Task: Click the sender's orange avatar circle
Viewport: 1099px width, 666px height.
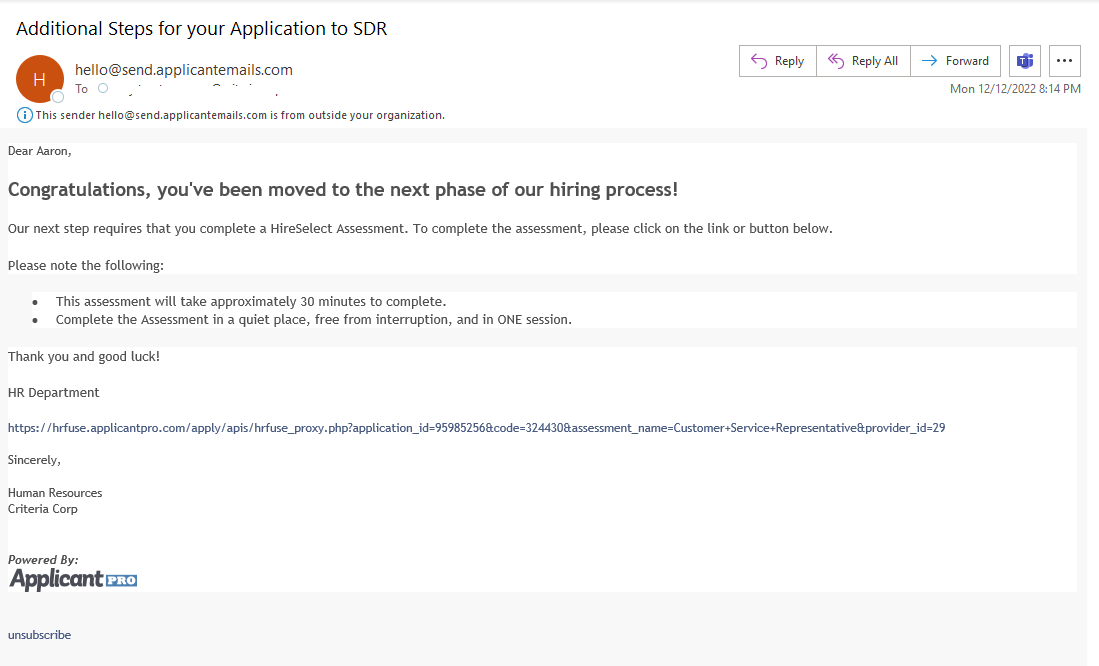Action: point(39,79)
